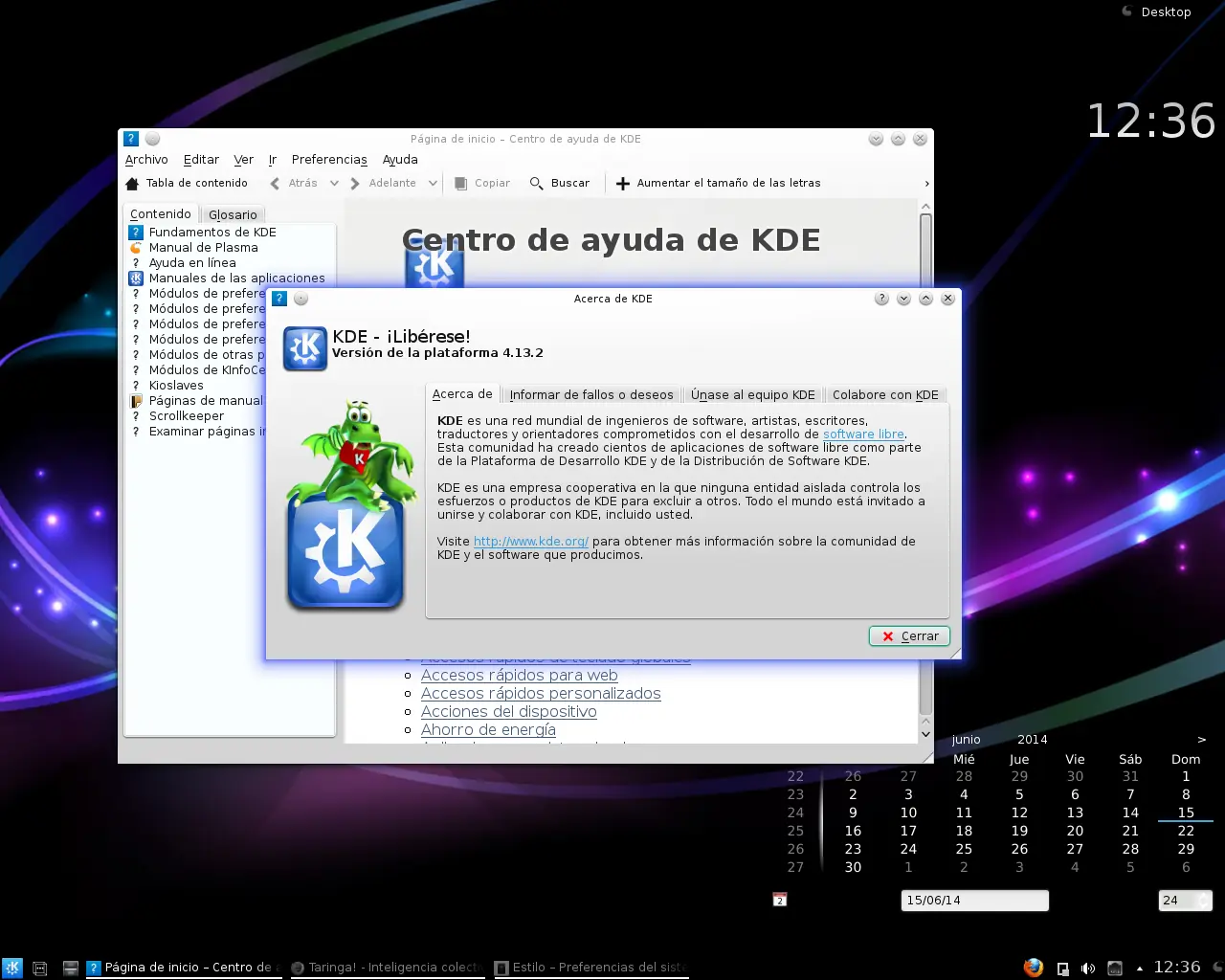Open Acciones del dispositivo link

509,712
